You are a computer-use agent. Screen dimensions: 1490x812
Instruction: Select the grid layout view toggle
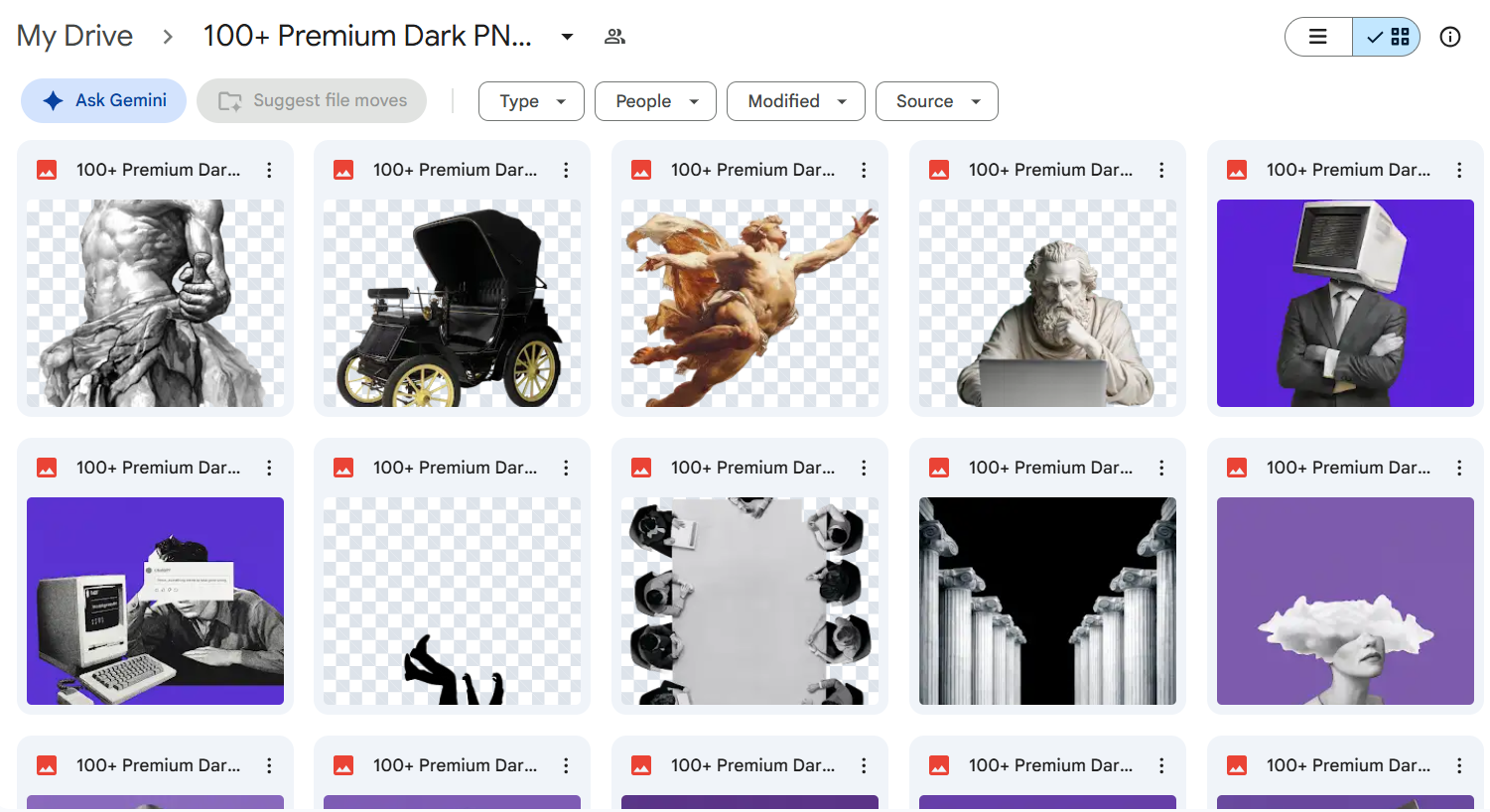click(1387, 37)
